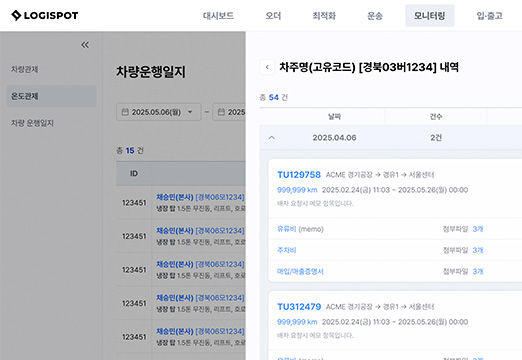
Task: Collapse the 2025.04.06 row chevron
Action: tap(272, 138)
